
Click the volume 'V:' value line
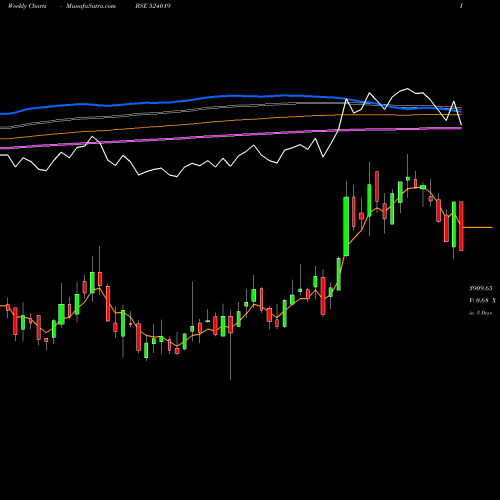click(x=482, y=301)
